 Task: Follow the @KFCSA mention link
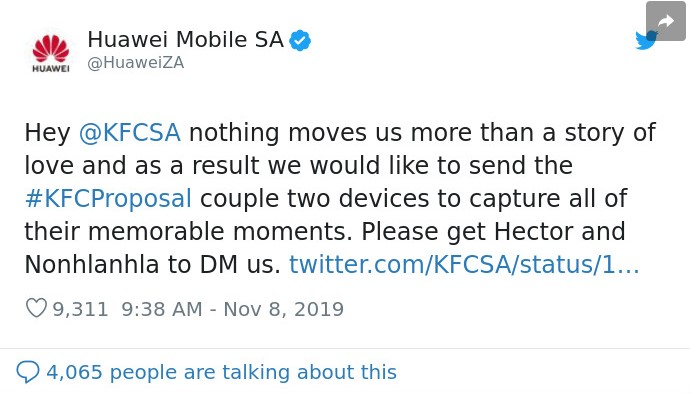coord(130,132)
